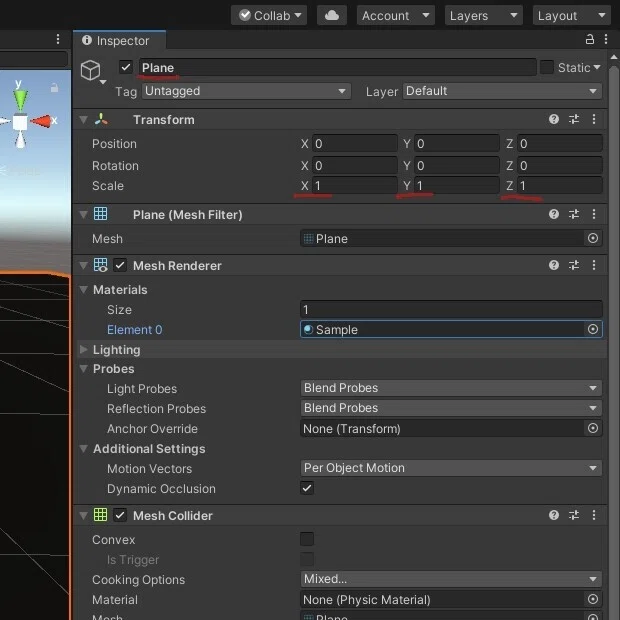Collapse the Mesh Collider component
The image size is (620, 620).
click(83, 516)
